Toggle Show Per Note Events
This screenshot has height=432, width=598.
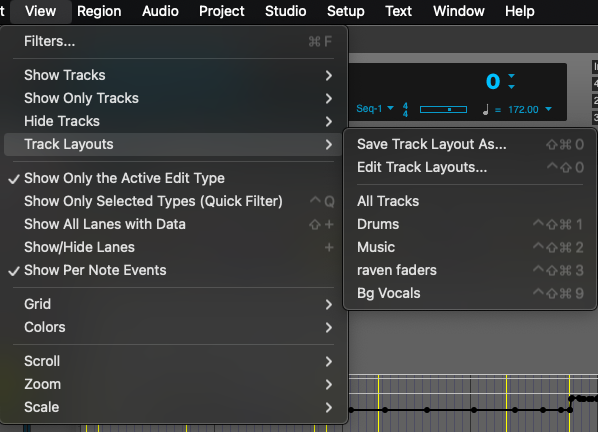(173, 270)
